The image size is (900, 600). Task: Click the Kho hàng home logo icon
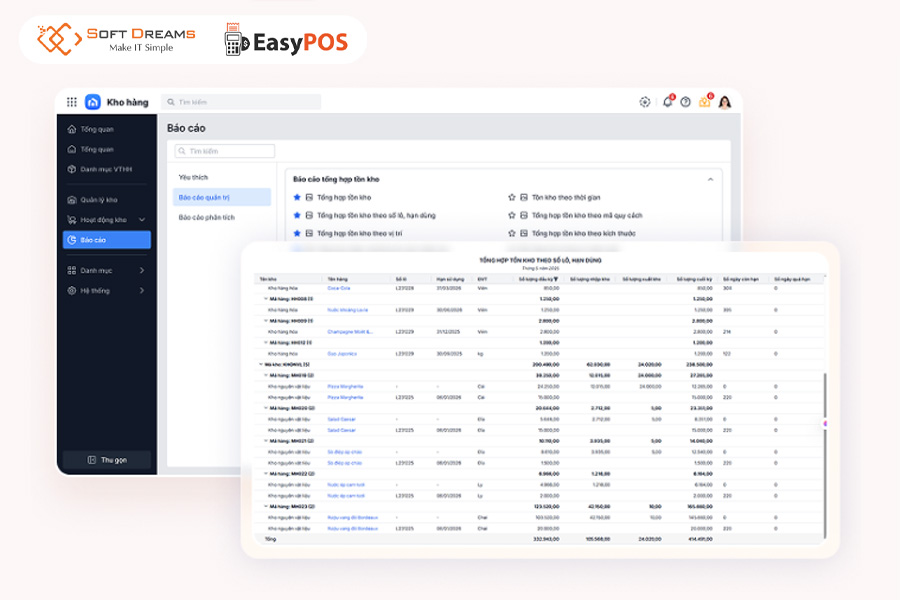click(x=93, y=102)
